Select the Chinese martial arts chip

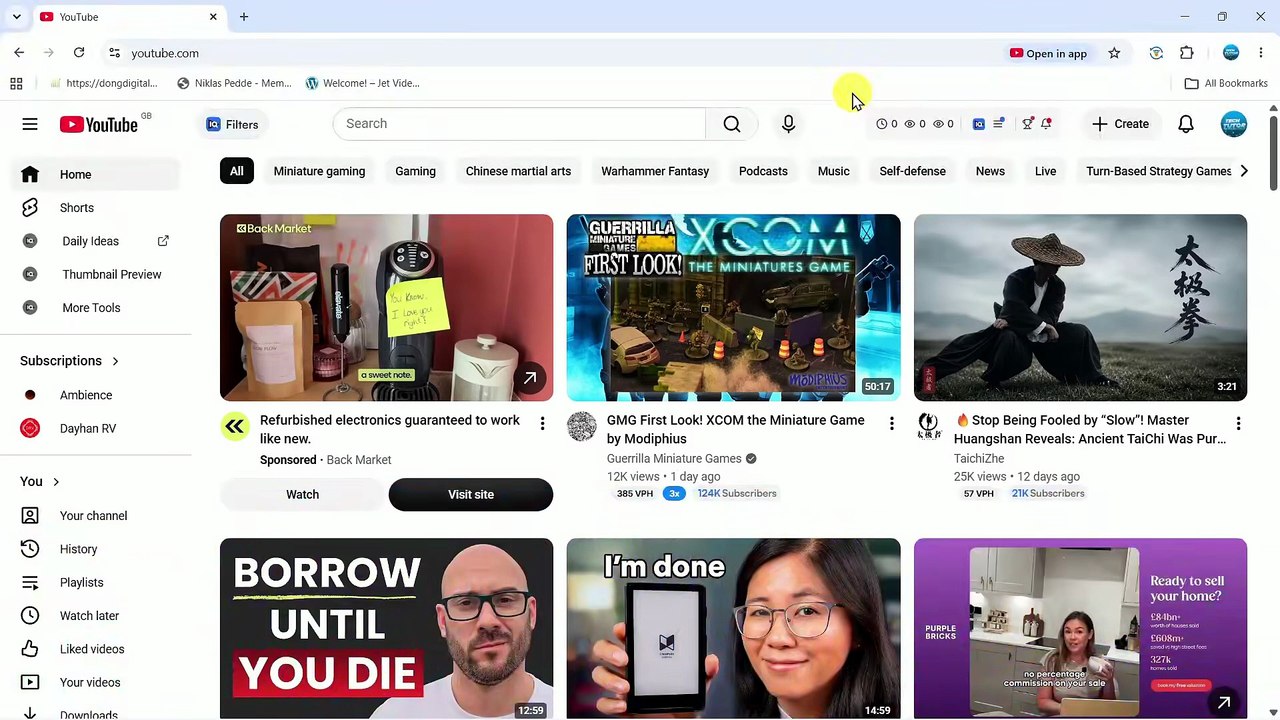click(x=518, y=171)
